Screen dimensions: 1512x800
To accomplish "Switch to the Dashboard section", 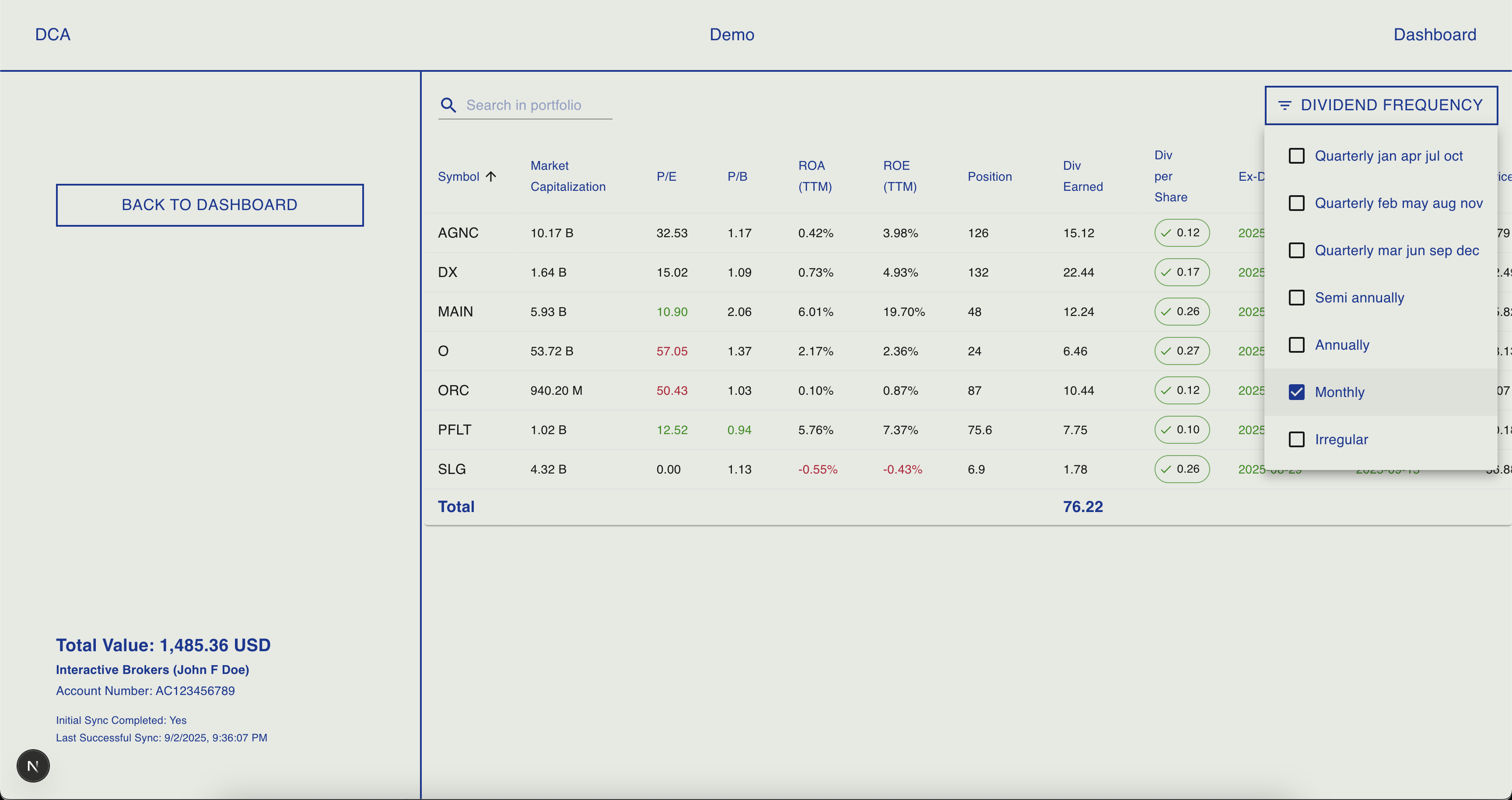I will pos(1435,34).
